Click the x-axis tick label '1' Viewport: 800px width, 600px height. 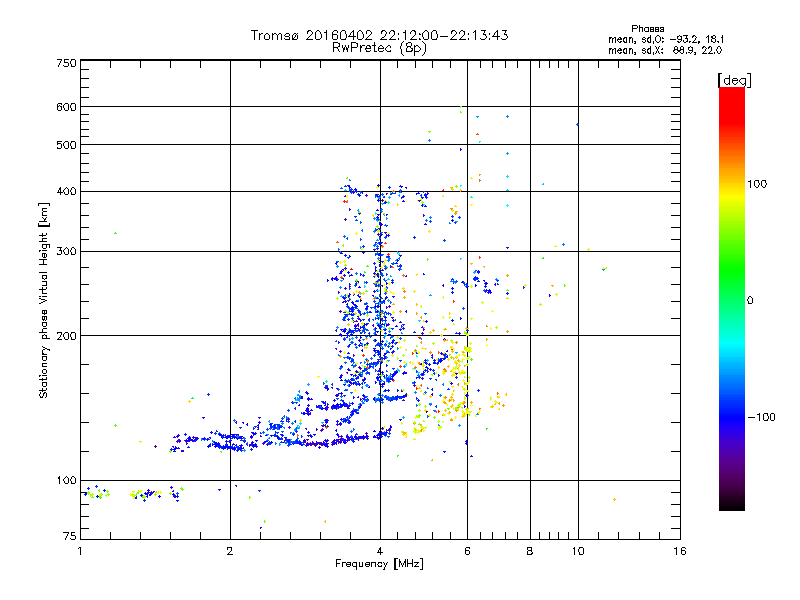(80, 551)
